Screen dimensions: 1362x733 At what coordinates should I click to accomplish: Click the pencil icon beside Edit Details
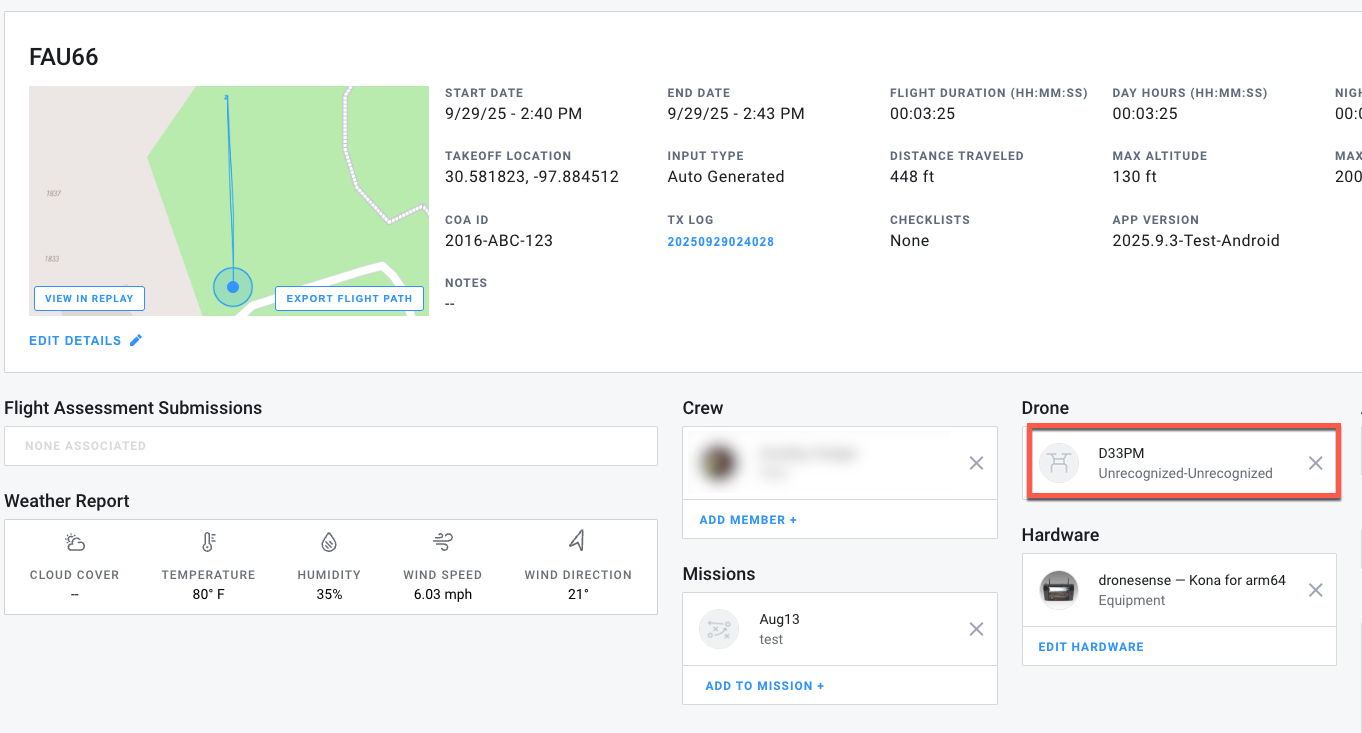coord(136,341)
